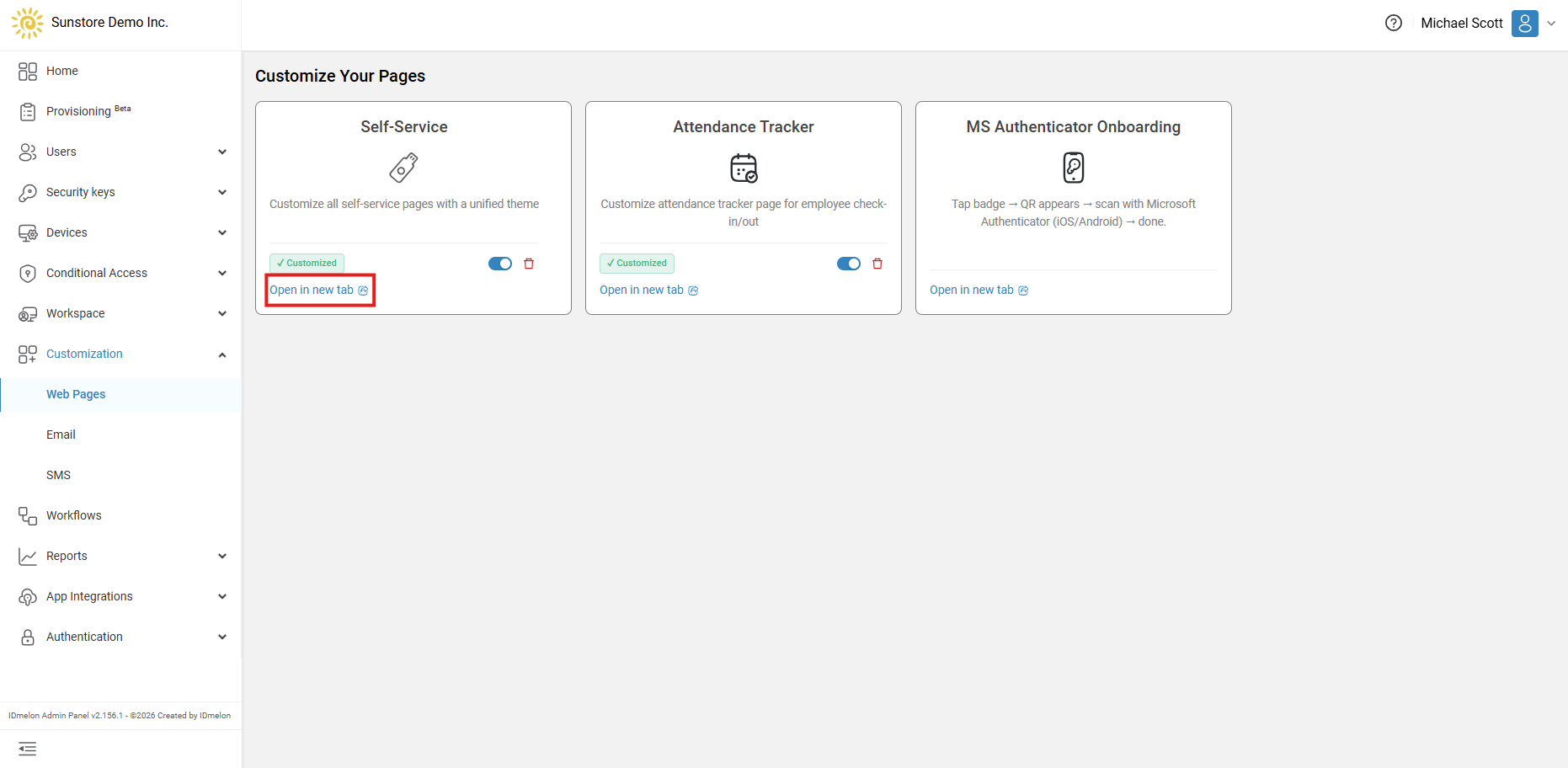Viewport: 1568px width, 768px height.
Task: Delete Self-Service customization with trash icon
Action: (x=529, y=264)
